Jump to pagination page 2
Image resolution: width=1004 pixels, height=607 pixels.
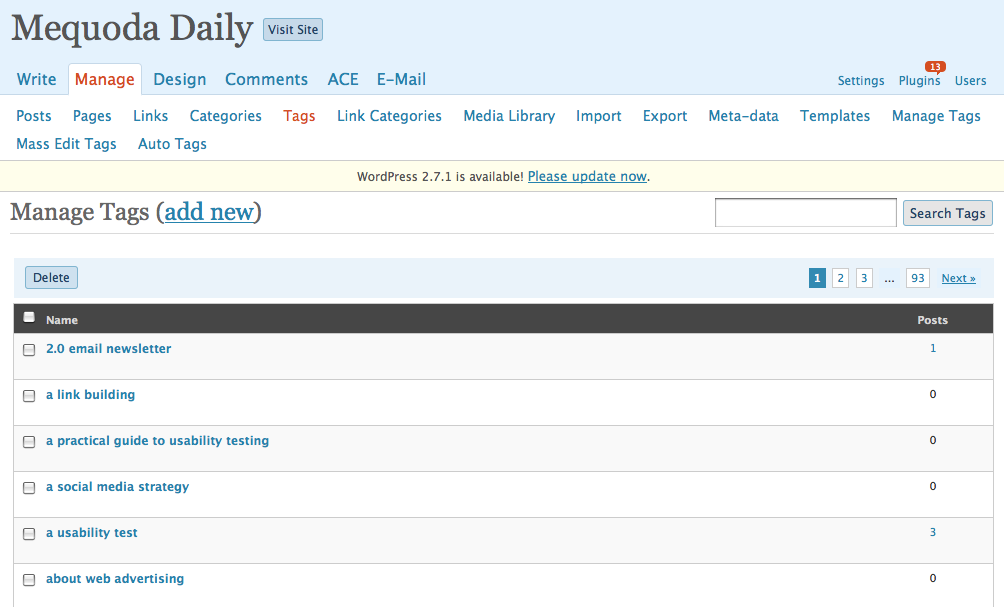pyautogui.click(x=840, y=278)
